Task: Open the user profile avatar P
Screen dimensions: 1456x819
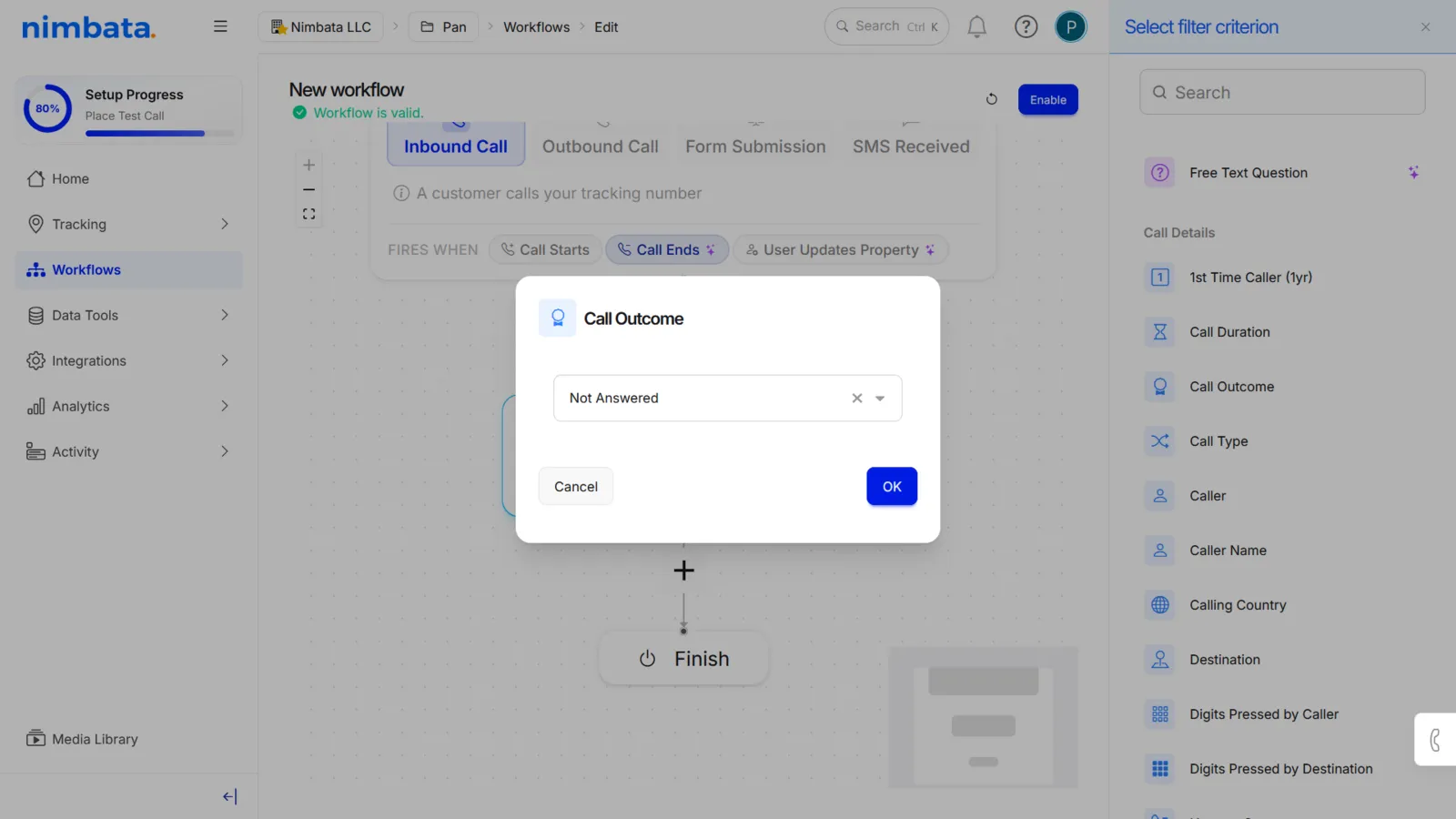Action: tap(1071, 27)
